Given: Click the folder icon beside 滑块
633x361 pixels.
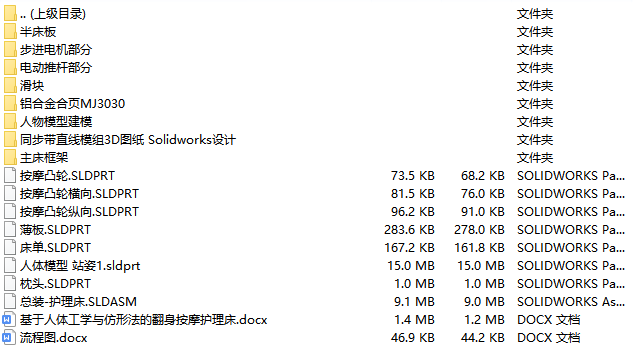Looking at the screenshot, I should [x=10, y=86].
